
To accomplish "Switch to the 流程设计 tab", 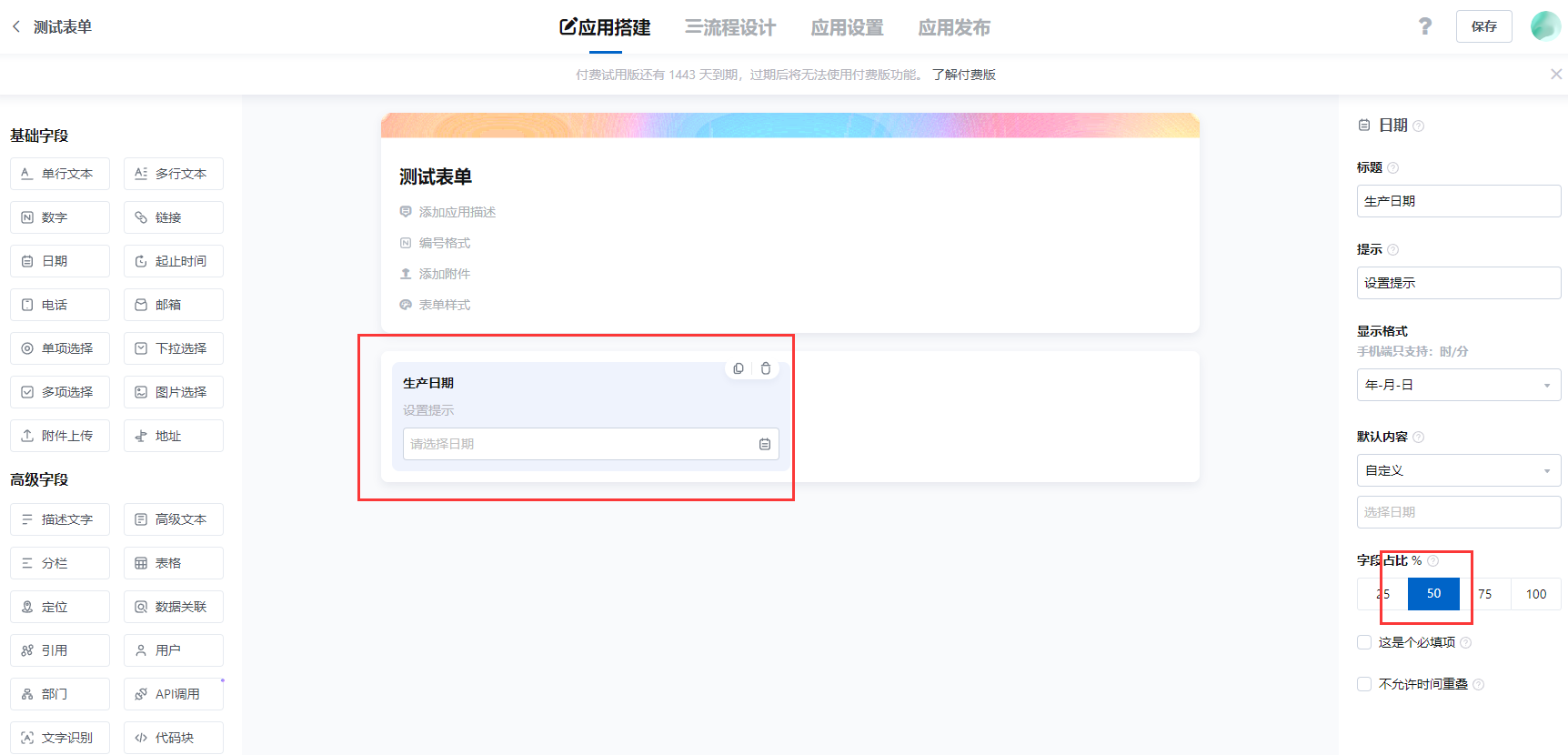I will [x=730, y=27].
